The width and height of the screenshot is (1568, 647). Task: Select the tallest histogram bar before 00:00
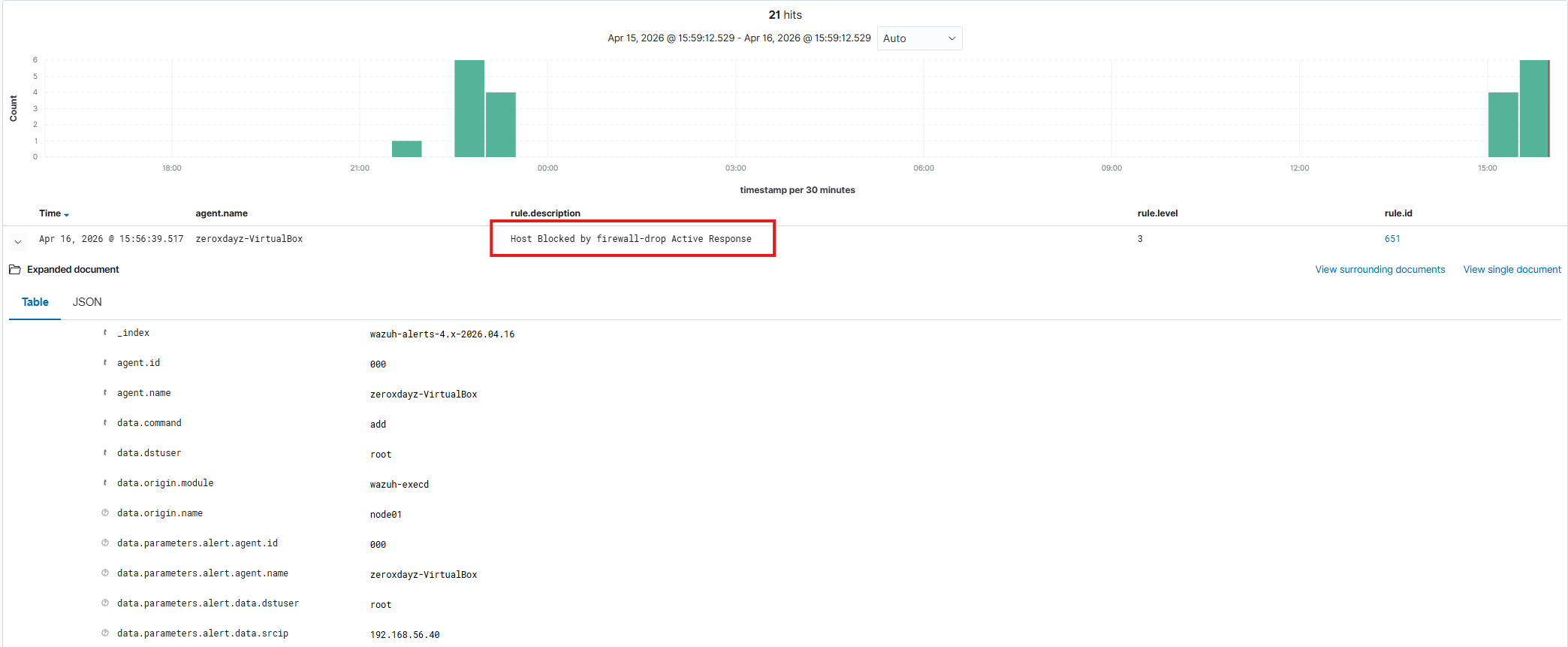pyautogui.click(x=469, y=108)
